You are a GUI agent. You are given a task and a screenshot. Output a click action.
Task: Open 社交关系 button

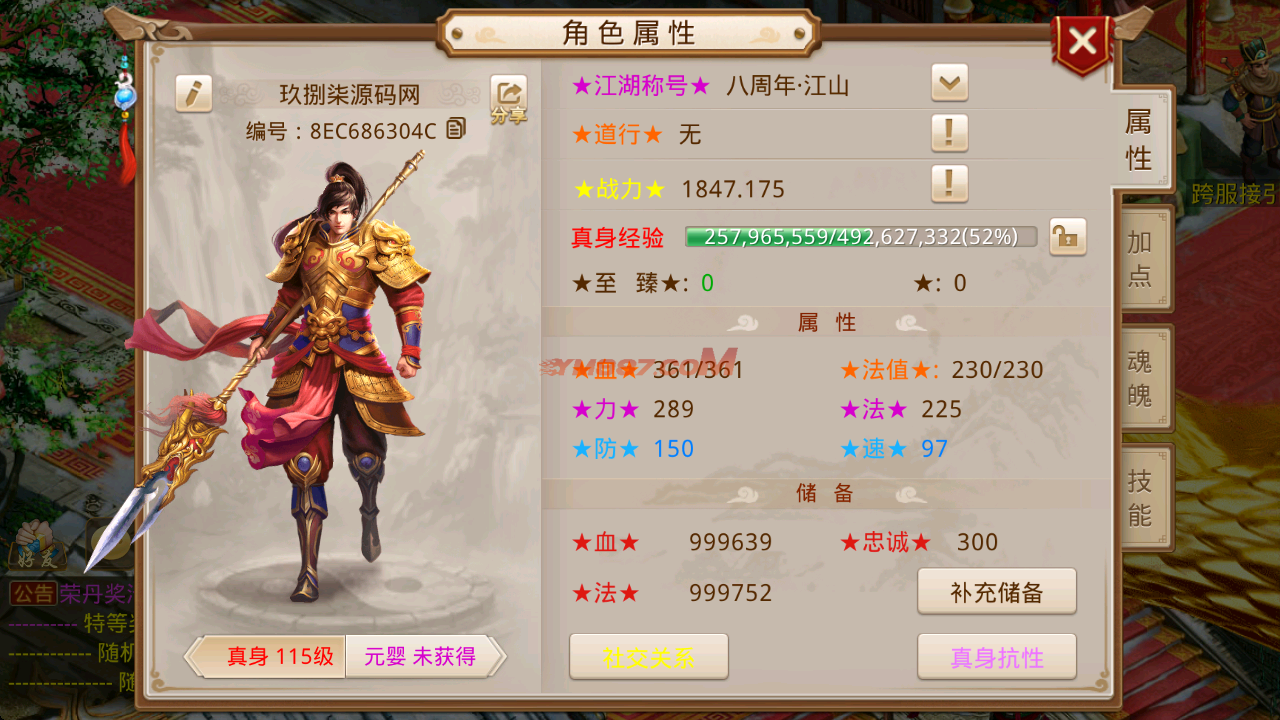[x=649, y=657]
